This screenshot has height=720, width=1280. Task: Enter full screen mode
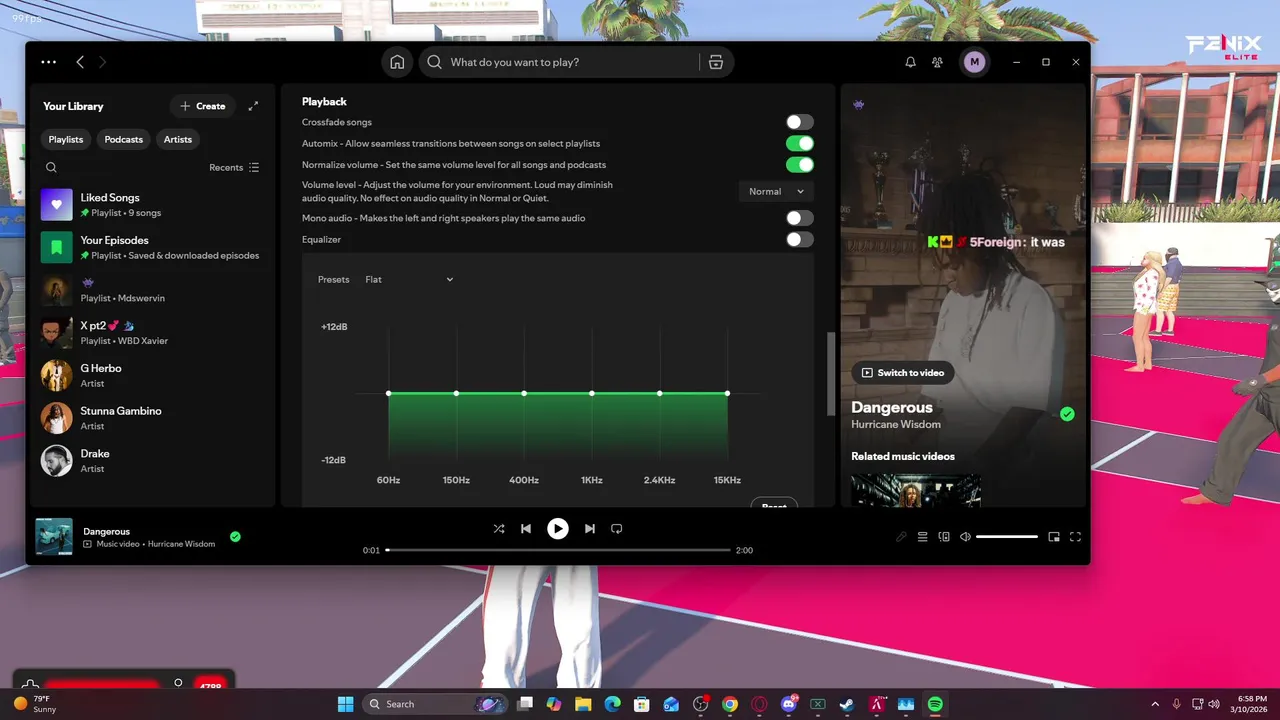[1075, 537]
